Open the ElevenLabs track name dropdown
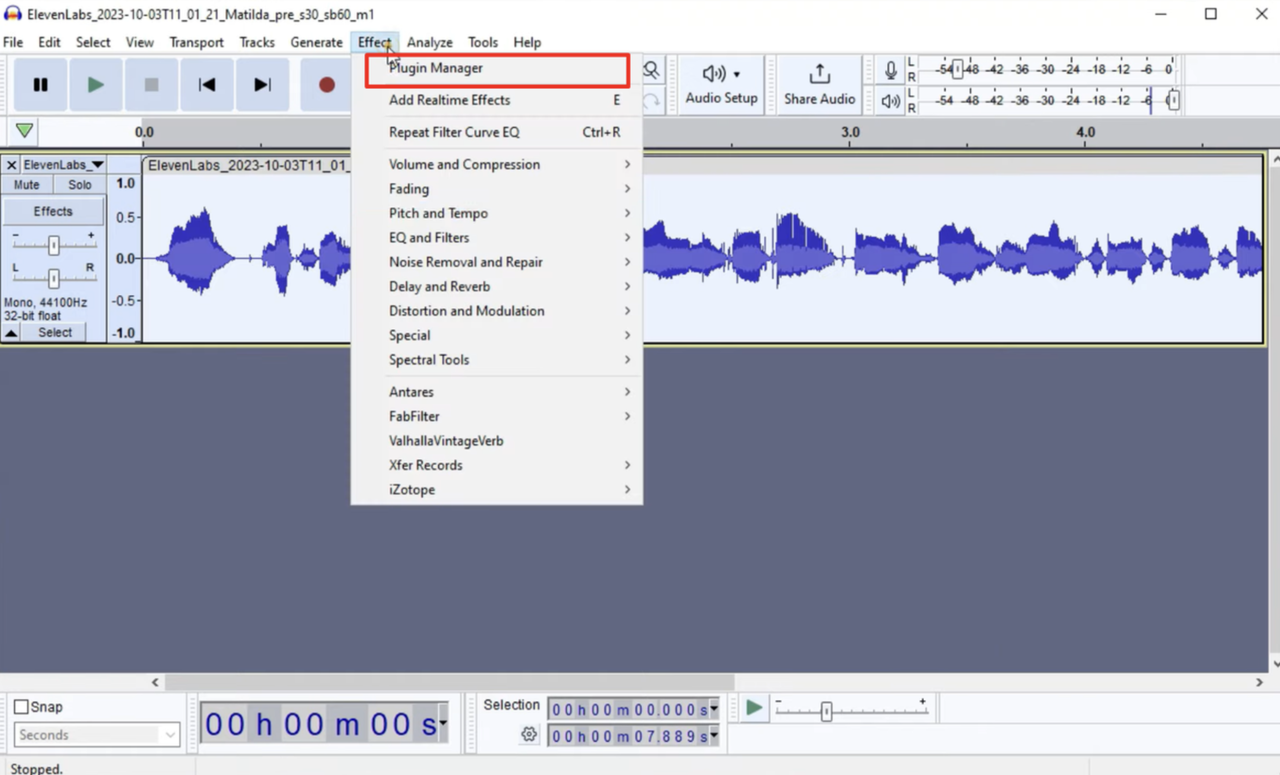Viewport: 1280px width, 775px height. click(62, 164)
